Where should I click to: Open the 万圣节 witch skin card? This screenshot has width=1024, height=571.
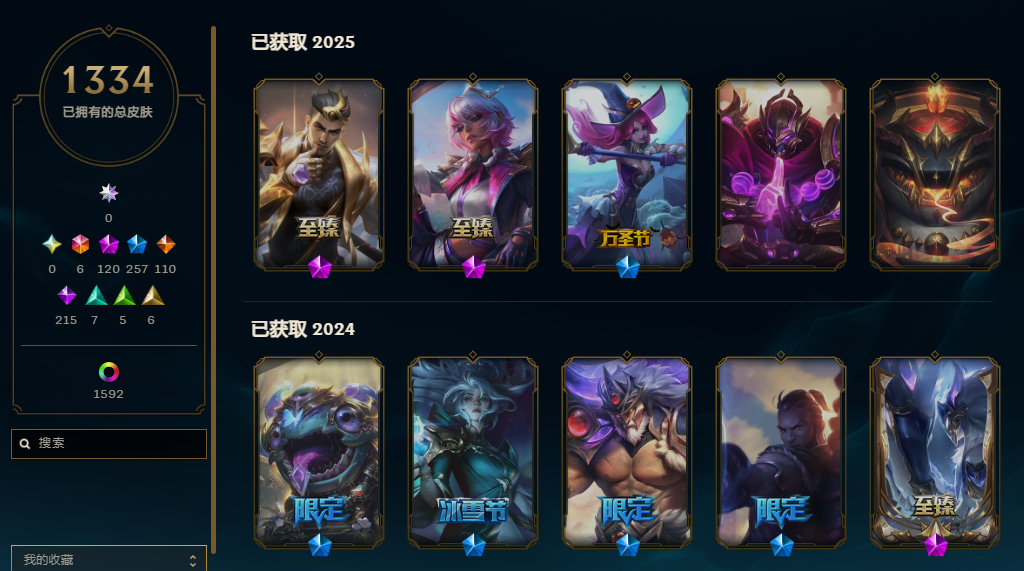point(627,174)
